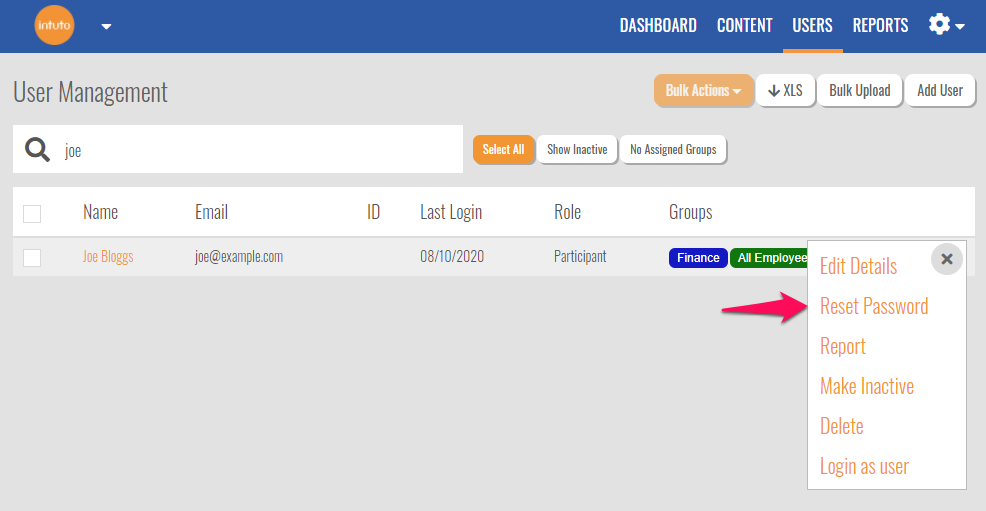This screenshot has width=986, height=511.
Task: Select Make Inactive for this user
Action: pos(866,386)
